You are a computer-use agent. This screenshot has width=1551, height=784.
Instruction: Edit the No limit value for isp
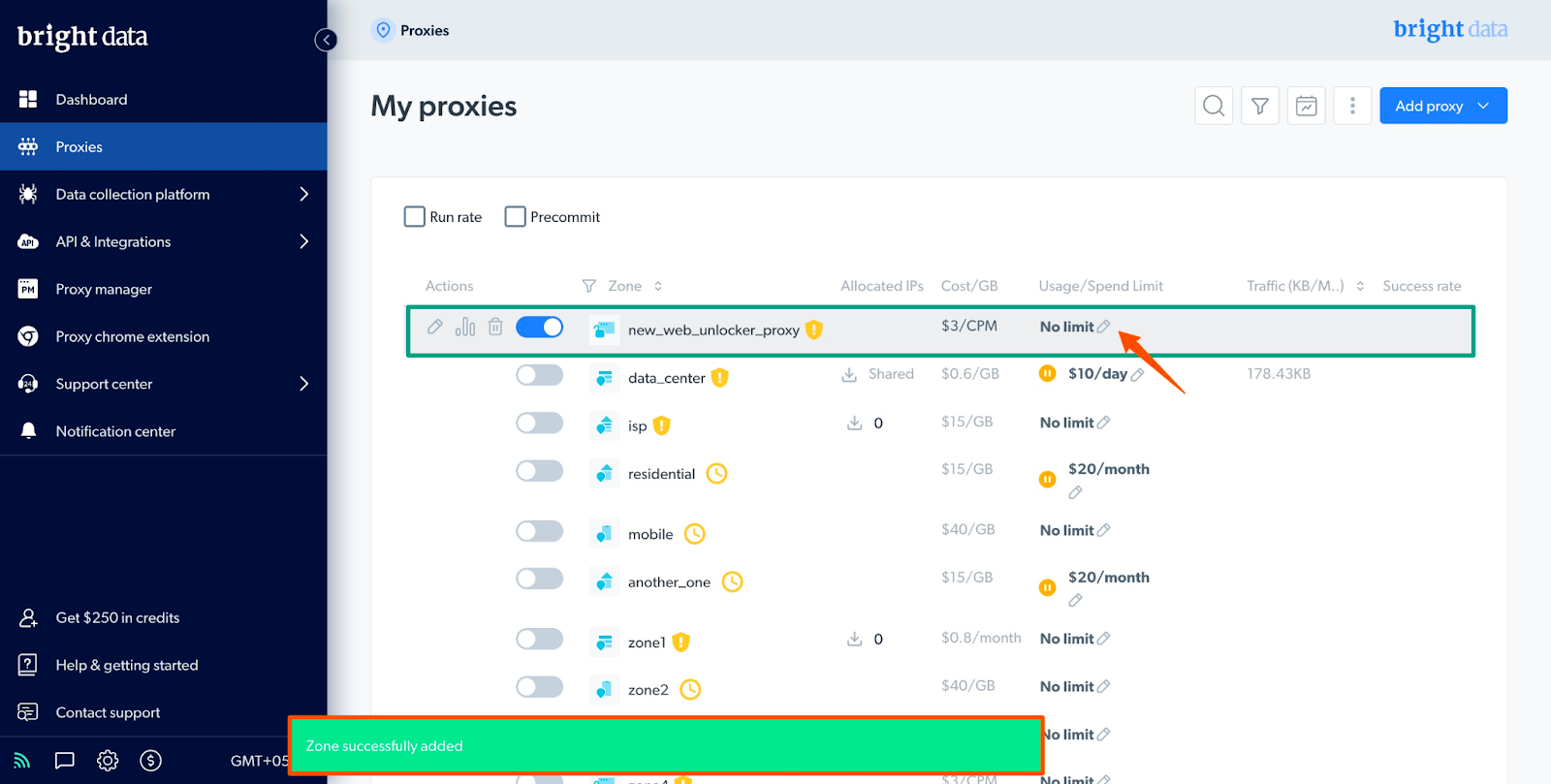(1103, 423)
